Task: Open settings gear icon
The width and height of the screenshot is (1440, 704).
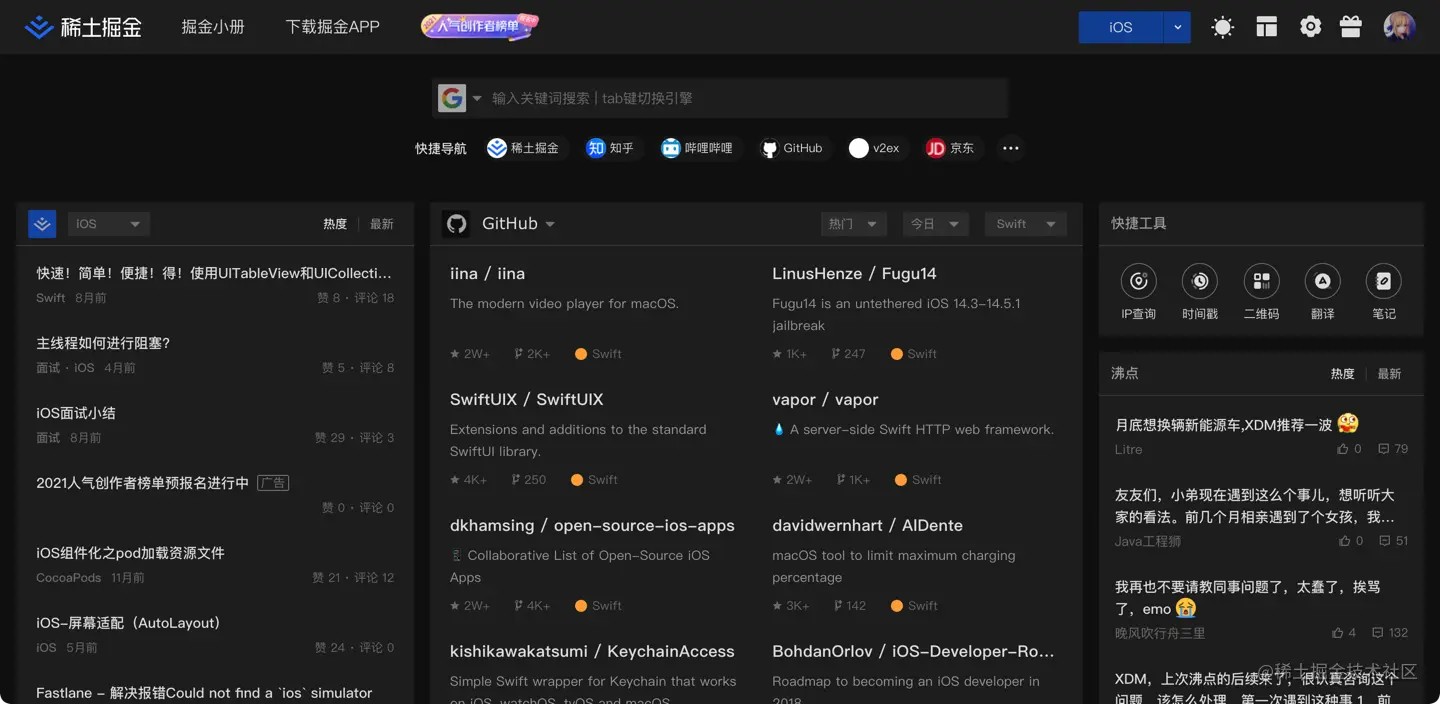Action: point(1310,27)
